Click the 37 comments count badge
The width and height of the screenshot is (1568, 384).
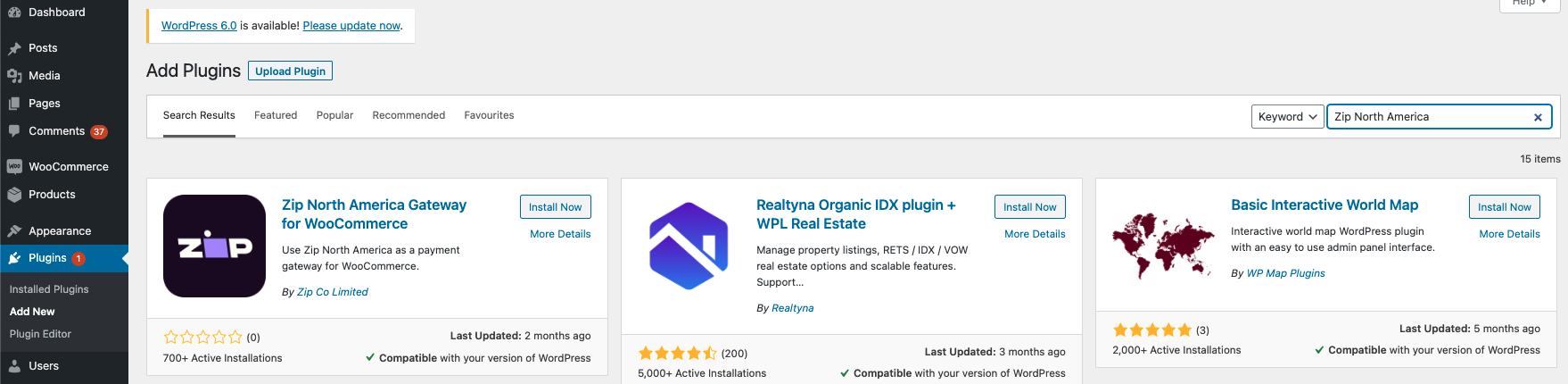coord(99,132)
